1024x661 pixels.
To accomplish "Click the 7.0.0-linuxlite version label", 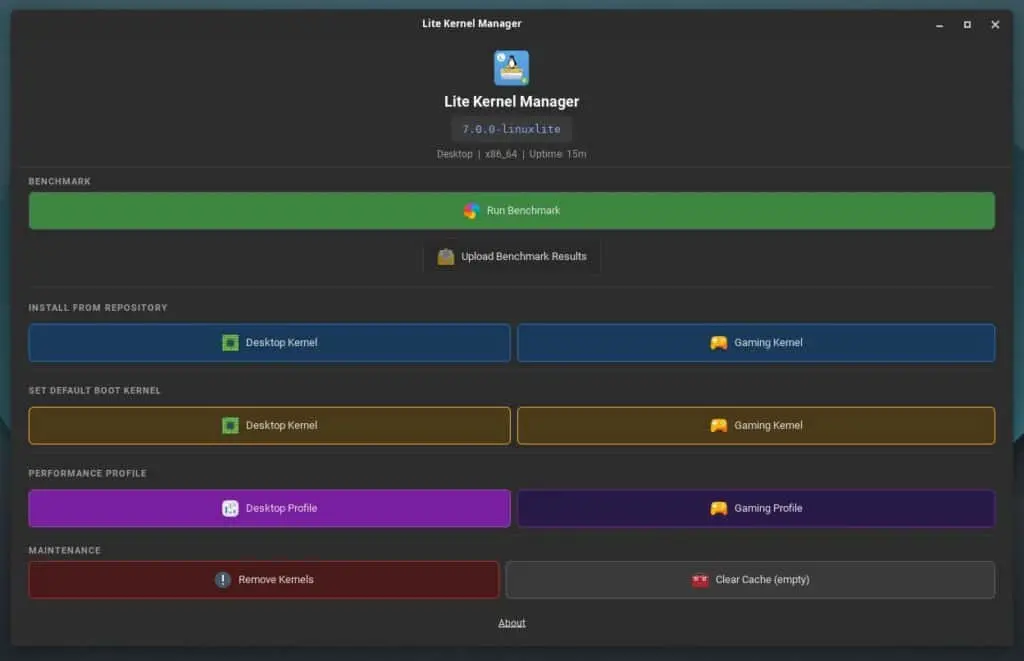I will (511, 129).
